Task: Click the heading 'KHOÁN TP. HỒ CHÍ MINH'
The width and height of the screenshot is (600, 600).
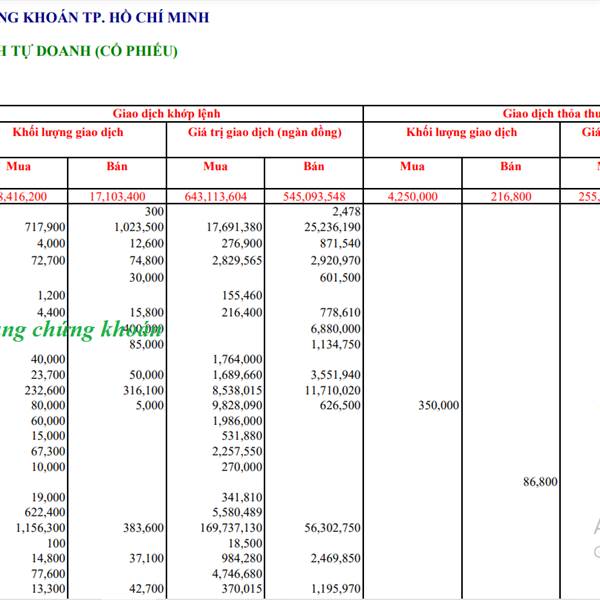Action: [x=116, y=18]
